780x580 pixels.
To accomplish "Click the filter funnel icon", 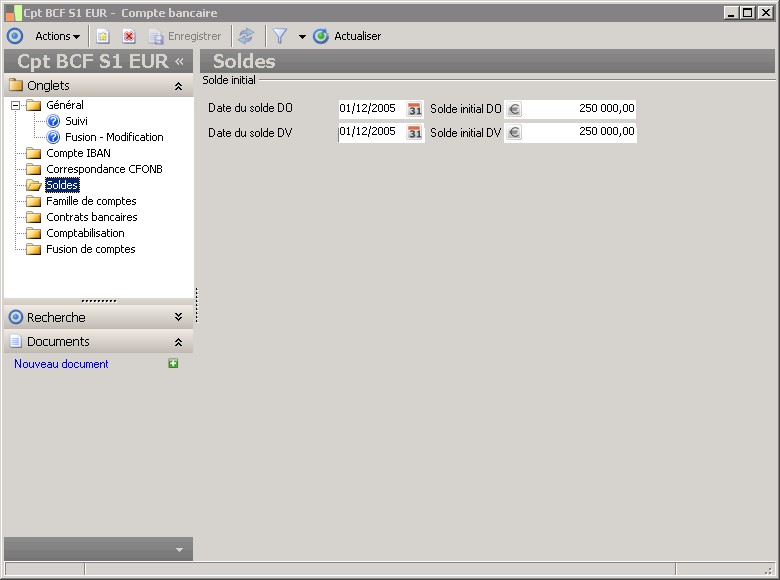I will (x=280, y=36).
